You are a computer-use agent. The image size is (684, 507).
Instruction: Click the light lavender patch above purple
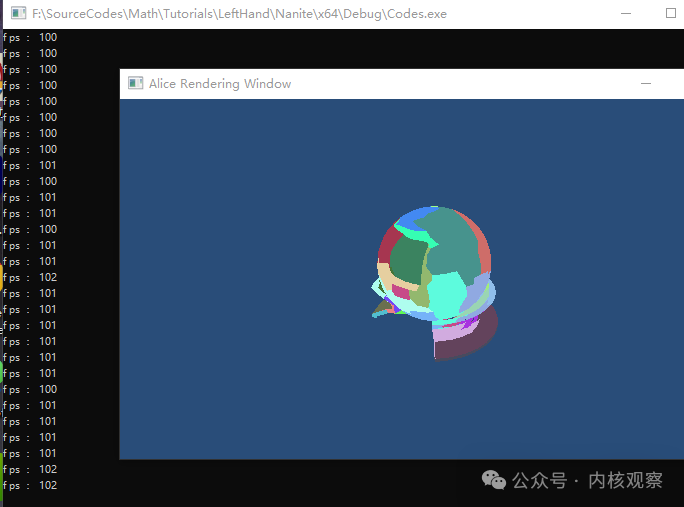click(x=454, y=332)
